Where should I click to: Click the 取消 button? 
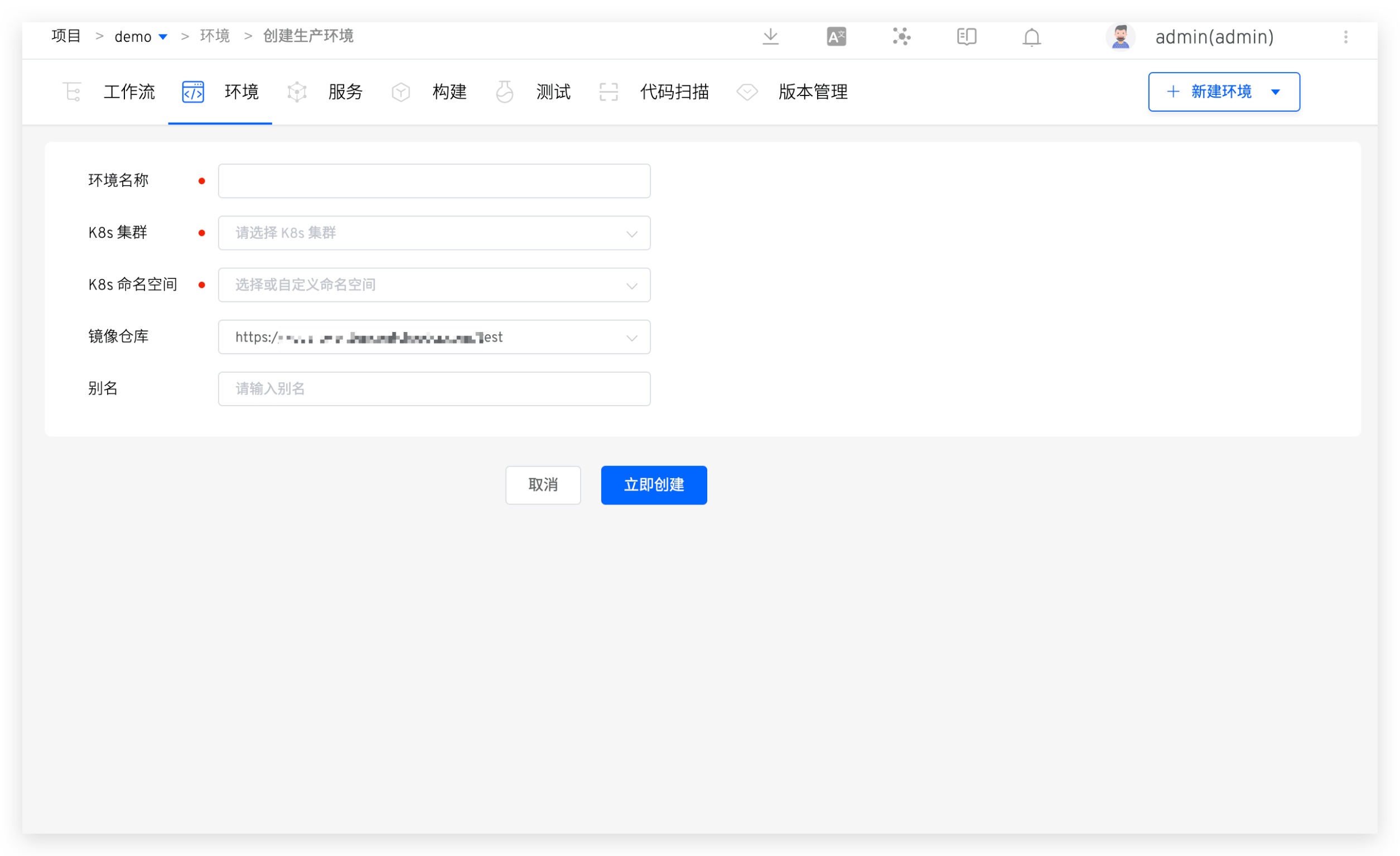coord(543,485)
